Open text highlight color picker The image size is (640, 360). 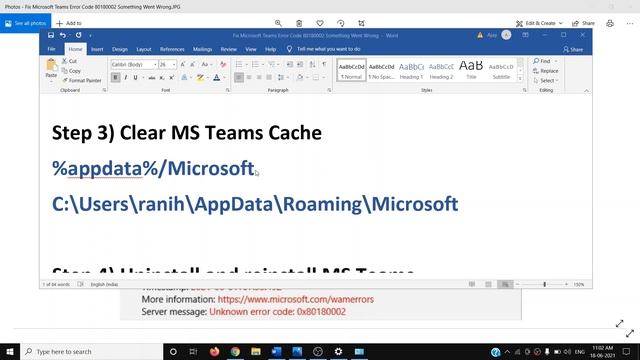click(x=200, y=78)
